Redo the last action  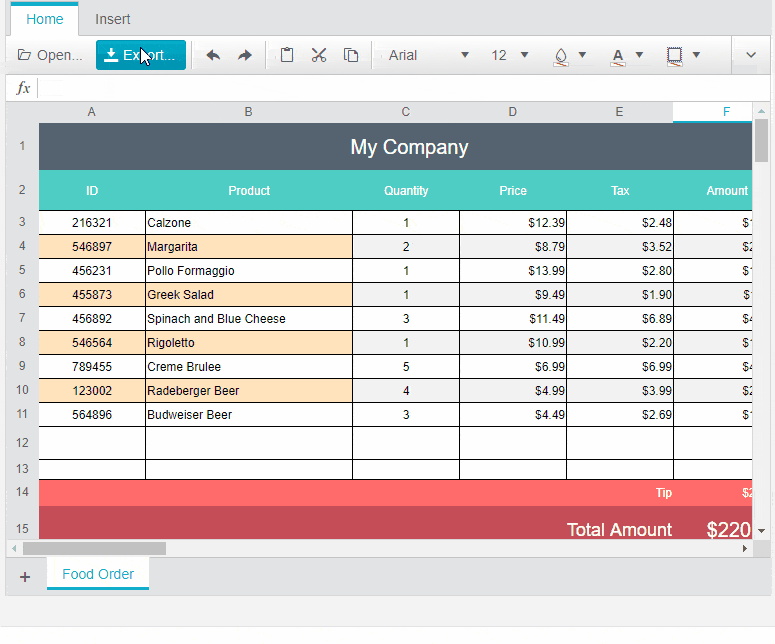[x=245, y=55]
